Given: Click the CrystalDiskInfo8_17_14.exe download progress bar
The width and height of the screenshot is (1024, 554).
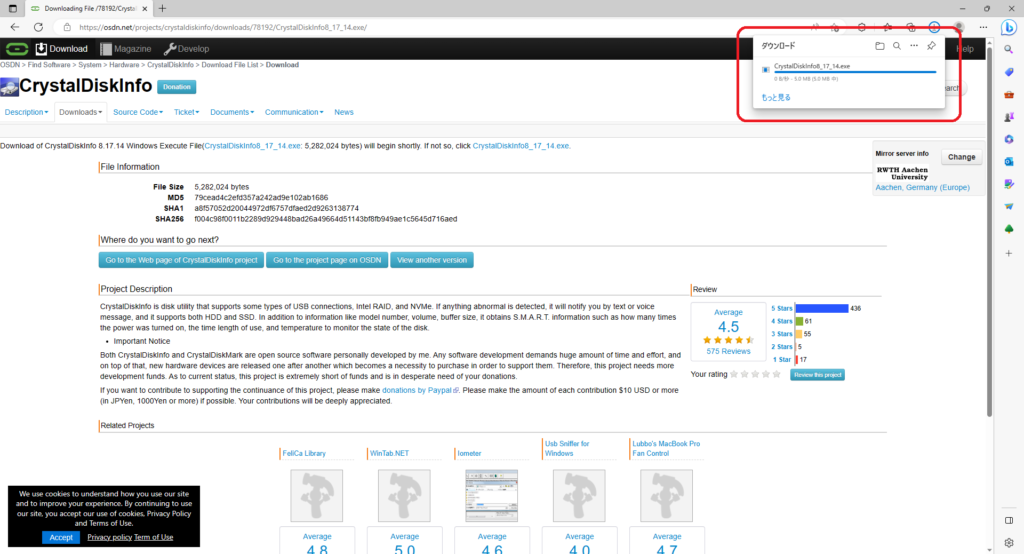Looking at the screenshot, I should pyautogui.click(x=854, y=72).
